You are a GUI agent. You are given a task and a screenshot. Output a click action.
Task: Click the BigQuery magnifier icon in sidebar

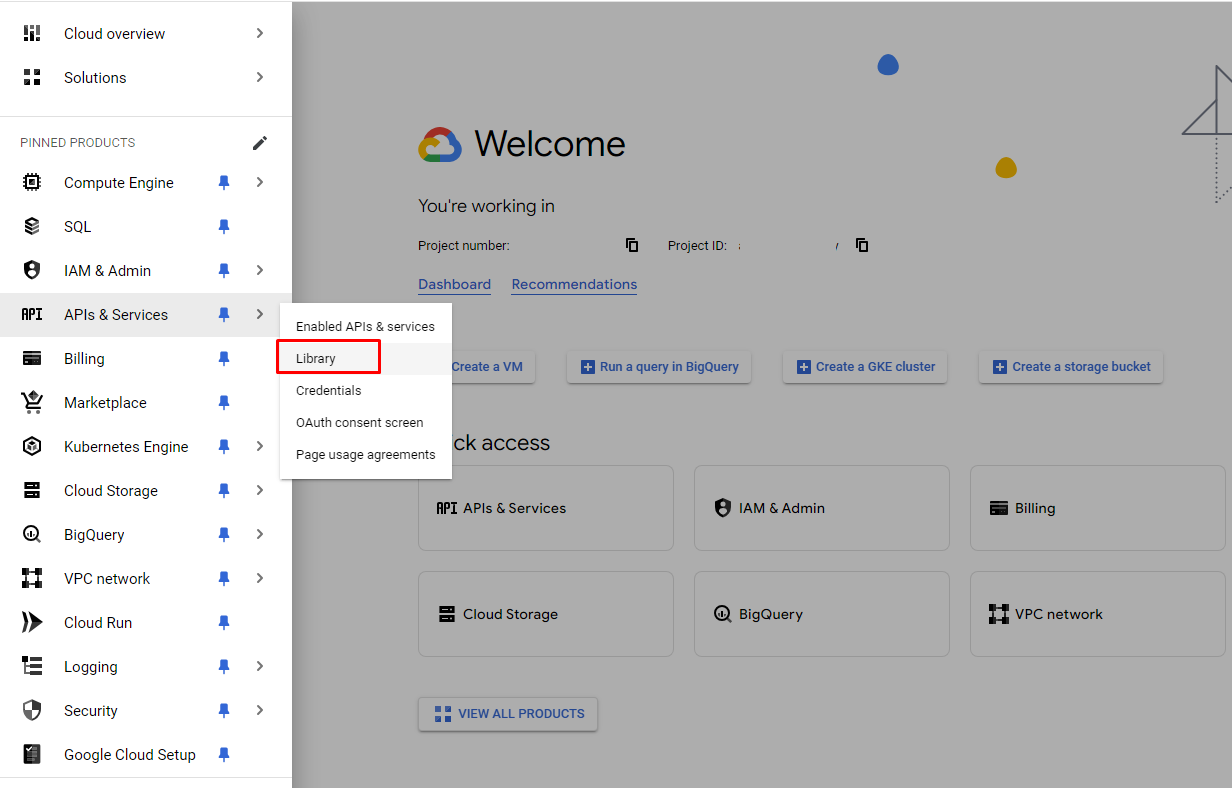coord(32,534)
